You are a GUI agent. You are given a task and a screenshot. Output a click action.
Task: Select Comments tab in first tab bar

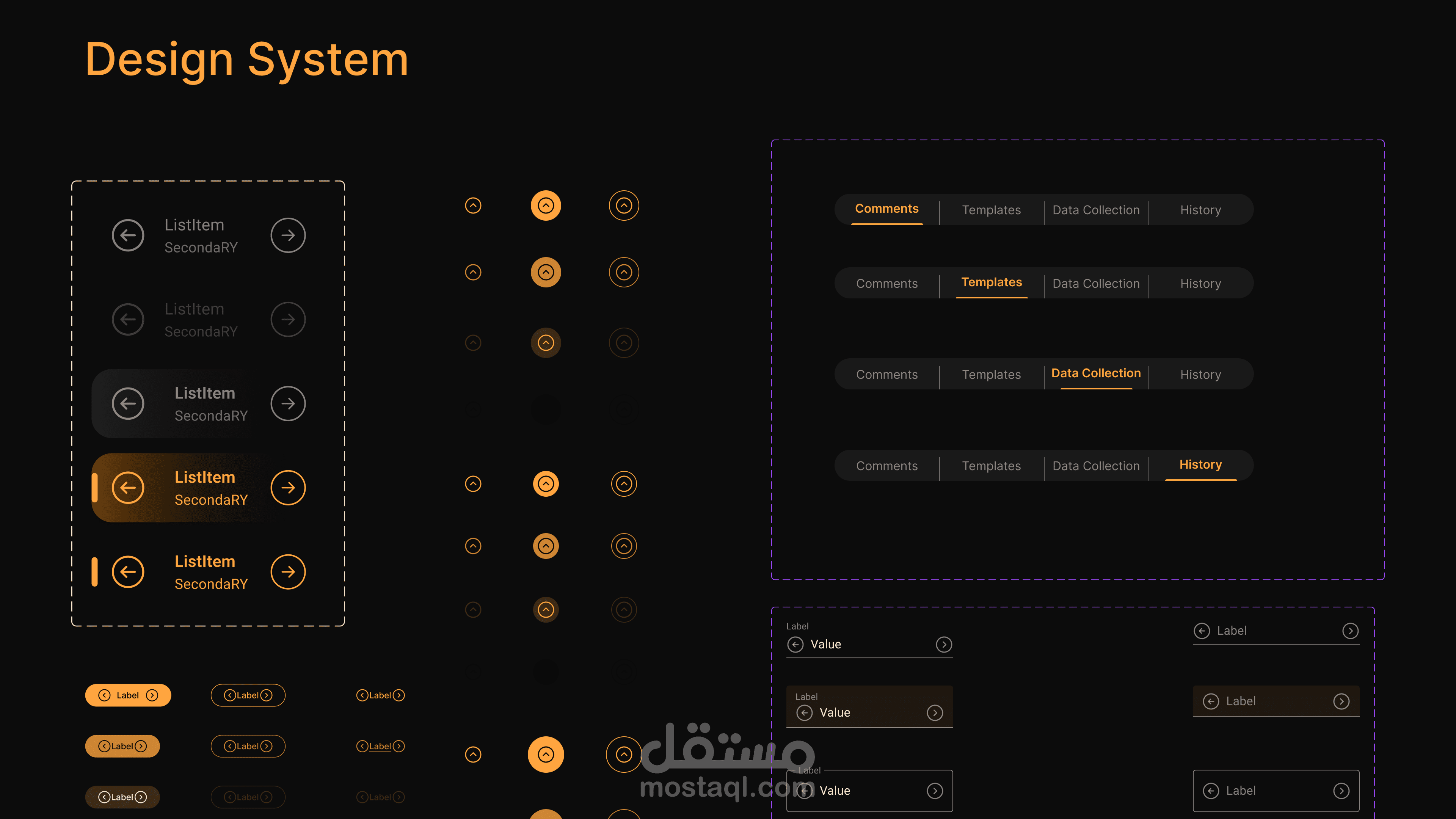tap(886, 209)
